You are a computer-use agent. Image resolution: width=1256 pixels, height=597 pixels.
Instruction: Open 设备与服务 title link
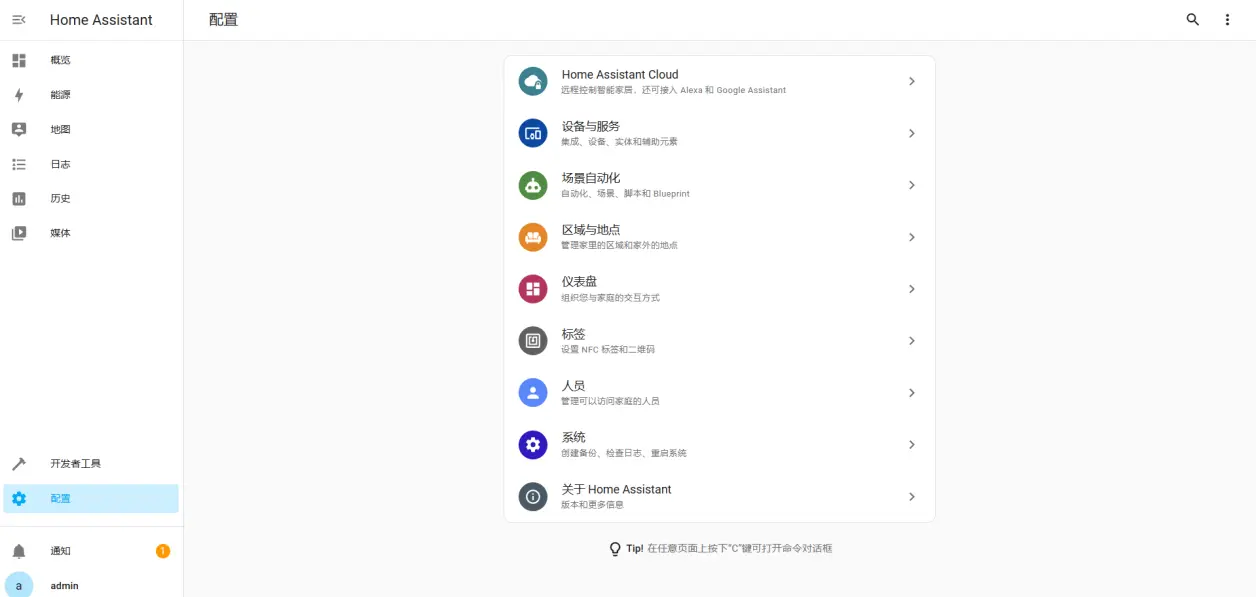pyautogui.click(x=591, y=126)
